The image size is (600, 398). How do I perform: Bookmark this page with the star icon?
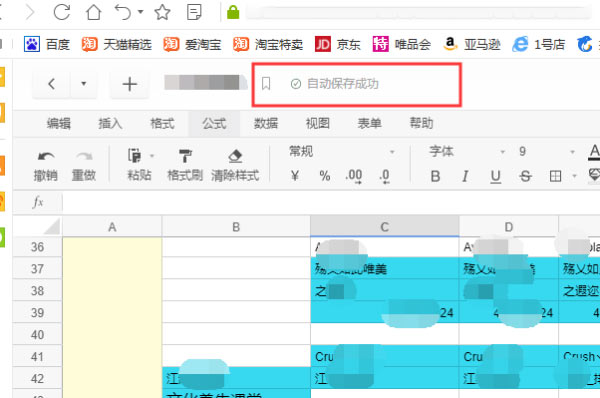click(162, 12)
